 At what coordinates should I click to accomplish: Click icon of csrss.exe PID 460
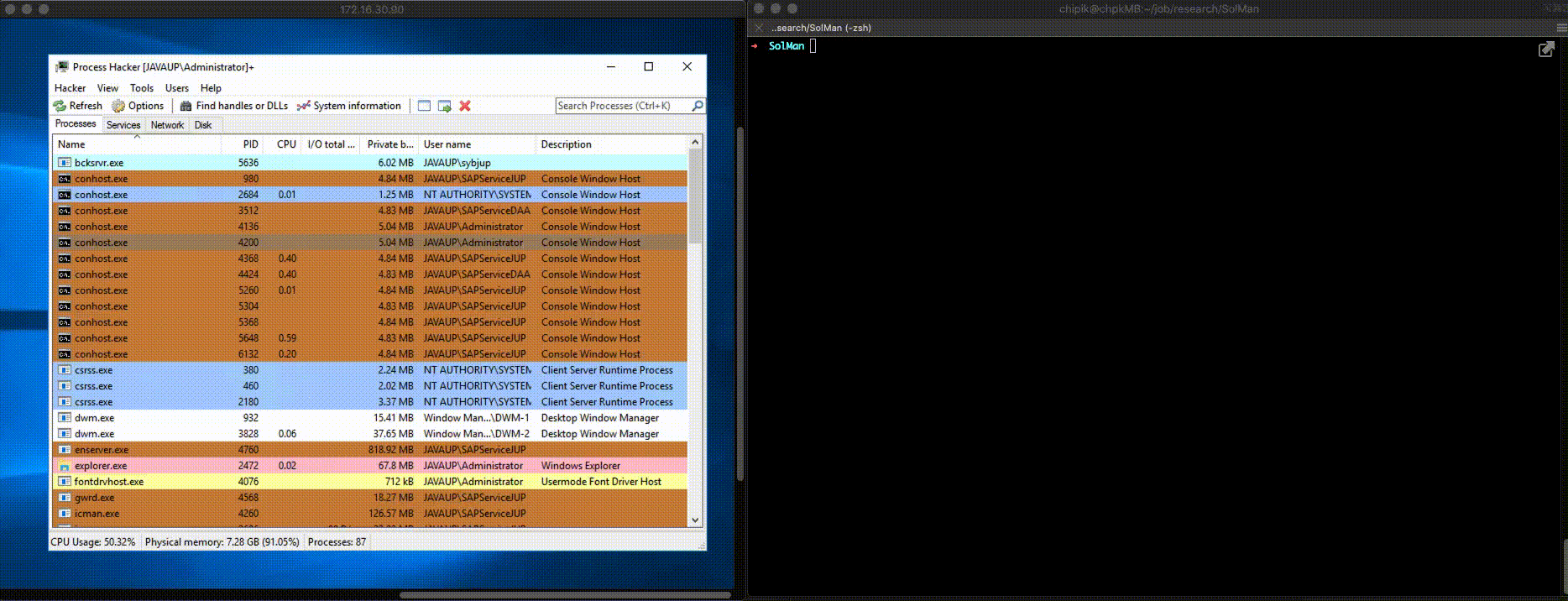tap(64, 386)
